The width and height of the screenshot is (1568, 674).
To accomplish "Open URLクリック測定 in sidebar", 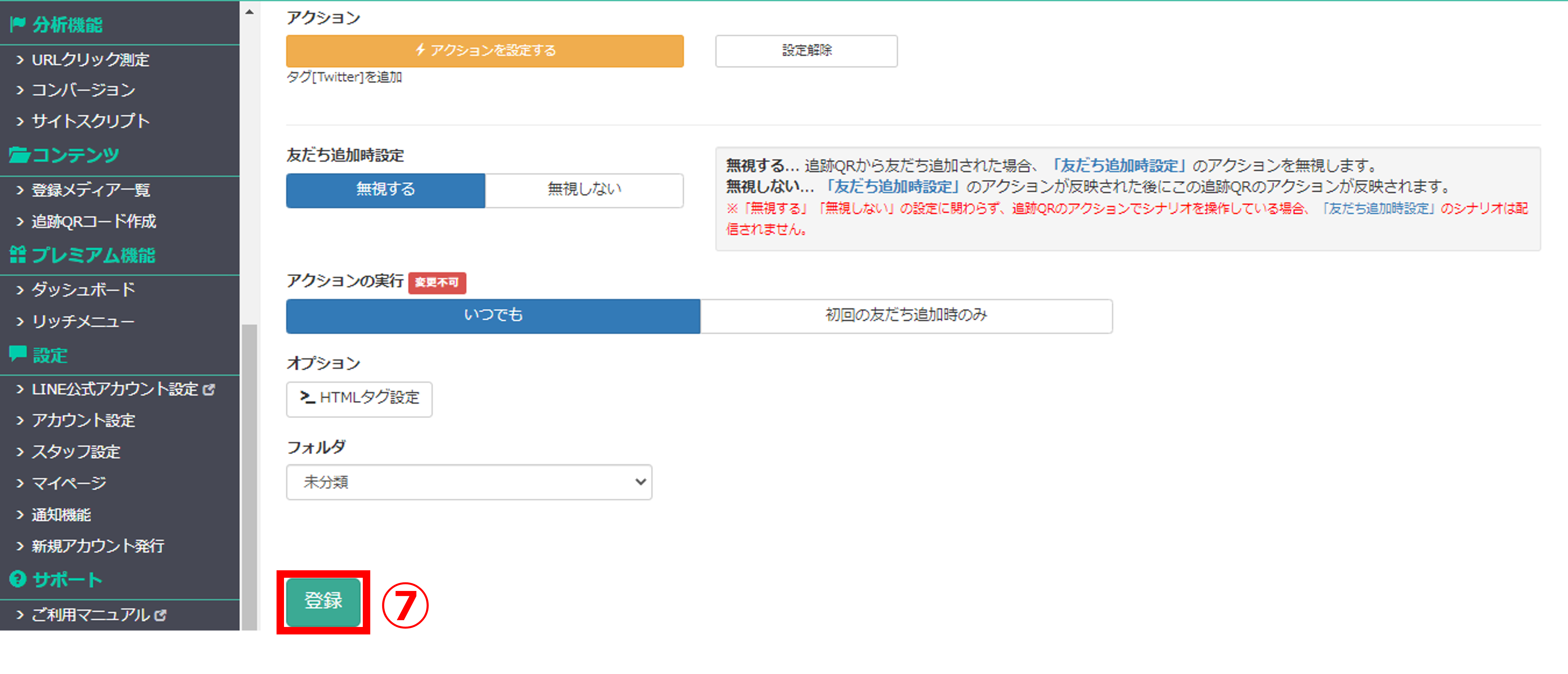I will coord(90,60).
